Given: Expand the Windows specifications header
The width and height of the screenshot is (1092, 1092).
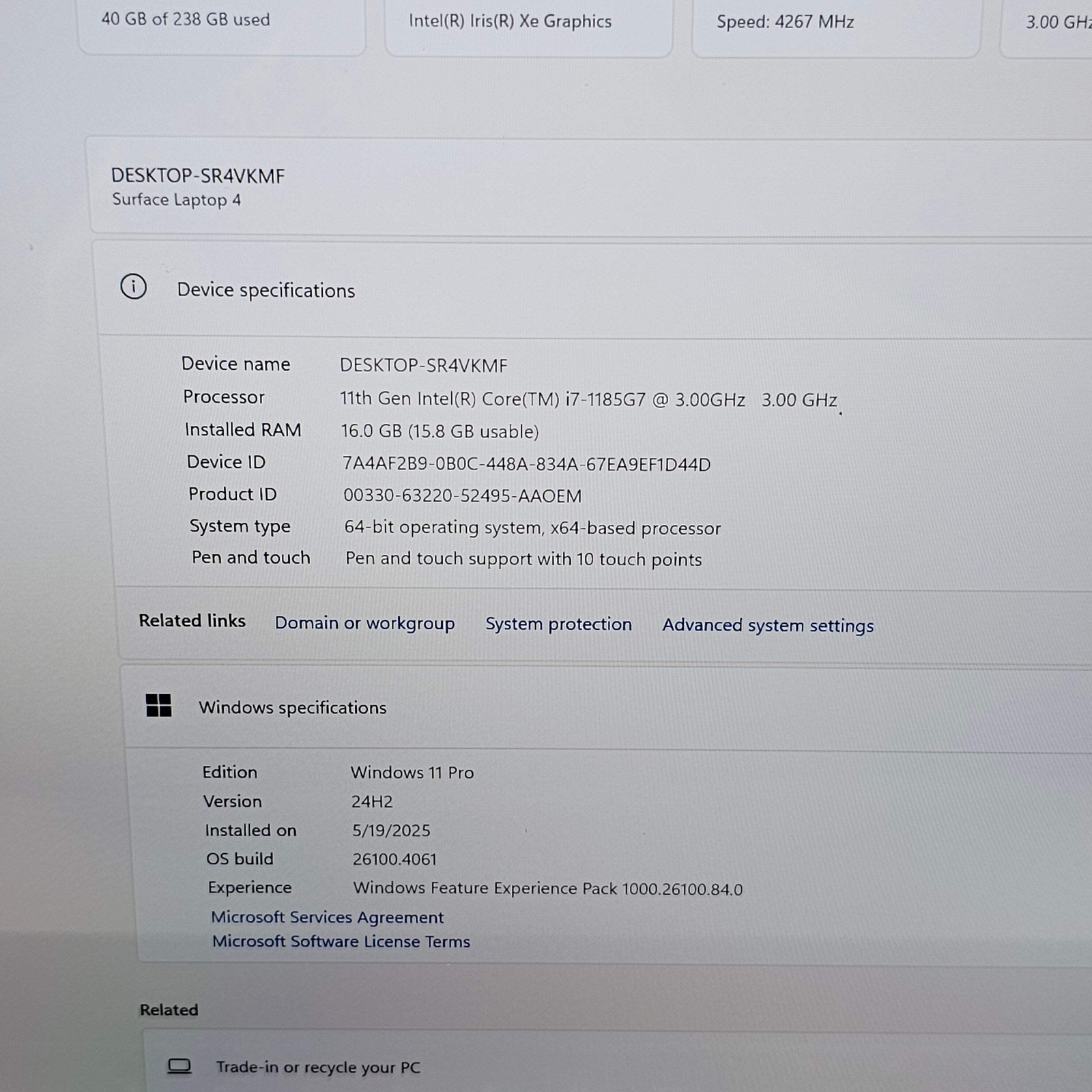Looking at the screenshot, I should coord(607,708).
